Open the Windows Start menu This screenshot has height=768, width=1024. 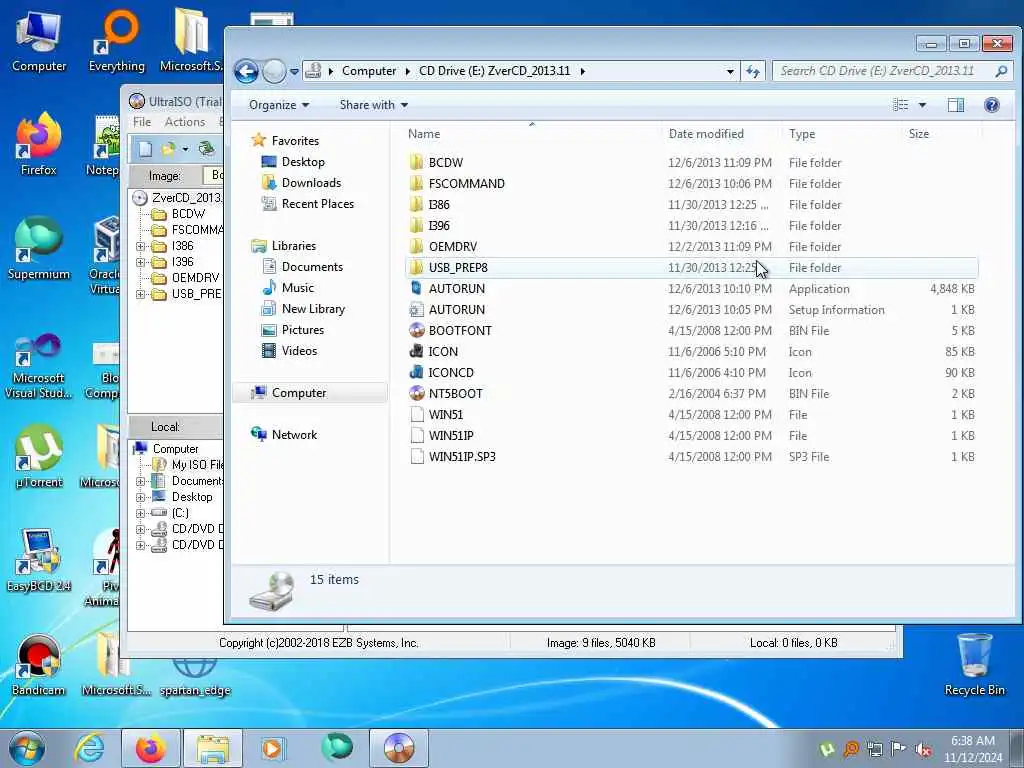tap(27, 748)
